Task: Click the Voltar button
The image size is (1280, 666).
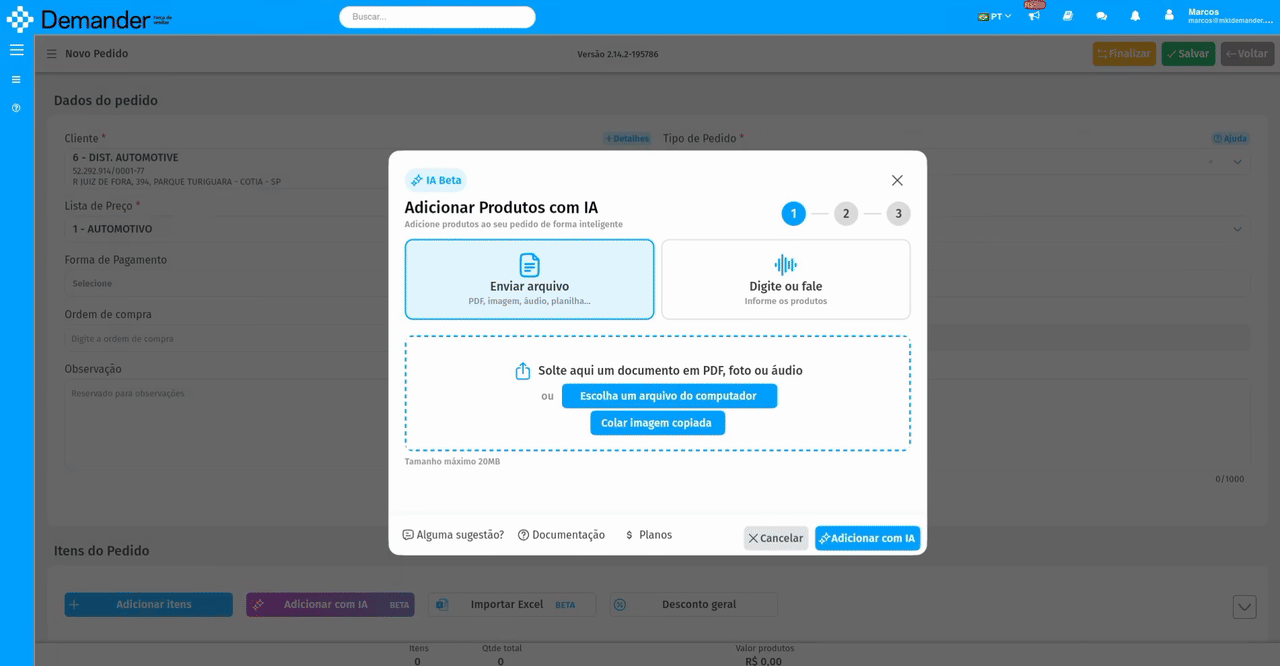Action: pos(1246,54)
